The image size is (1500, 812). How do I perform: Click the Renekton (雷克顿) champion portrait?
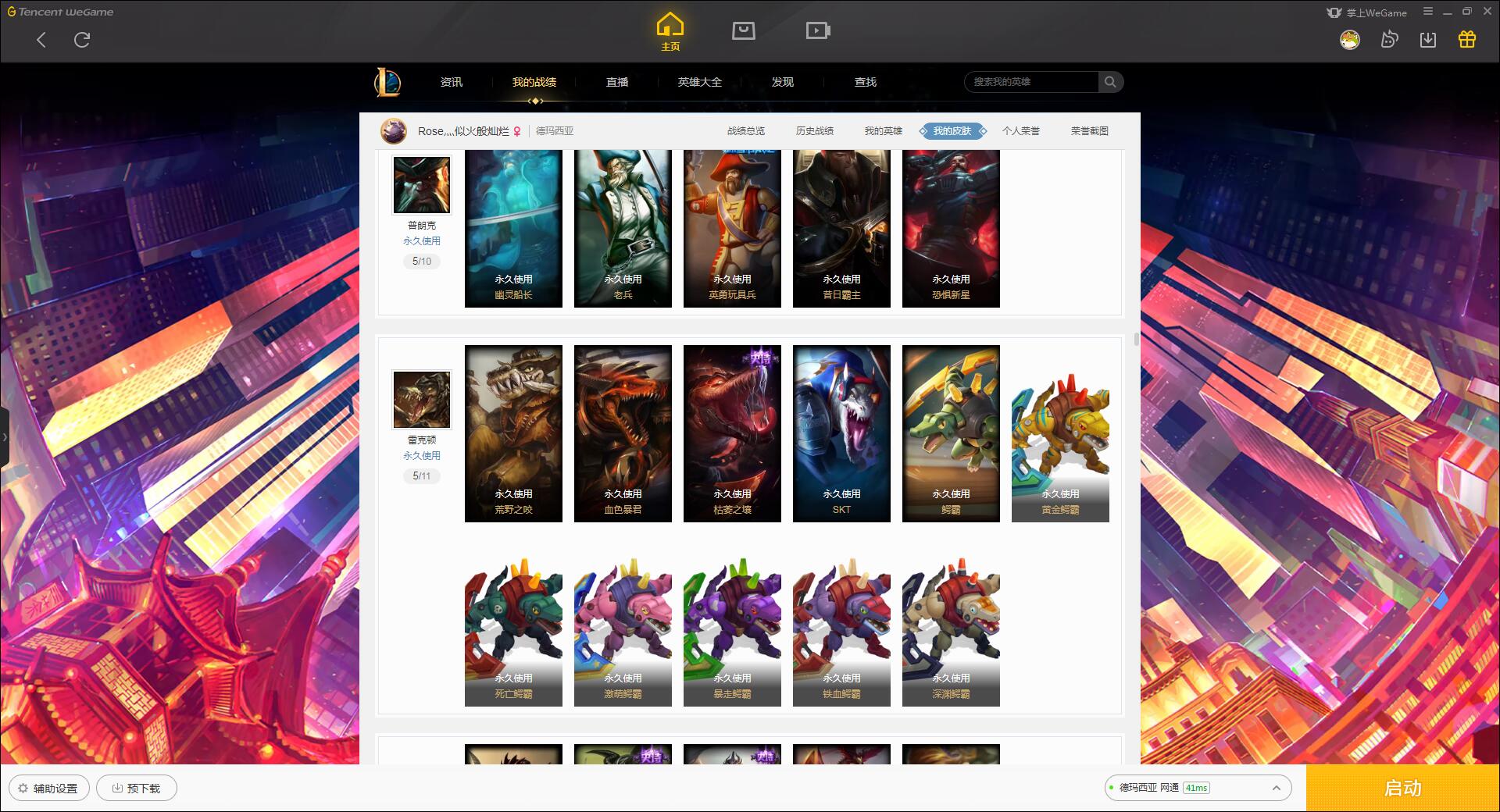click(x=422, y=400)
